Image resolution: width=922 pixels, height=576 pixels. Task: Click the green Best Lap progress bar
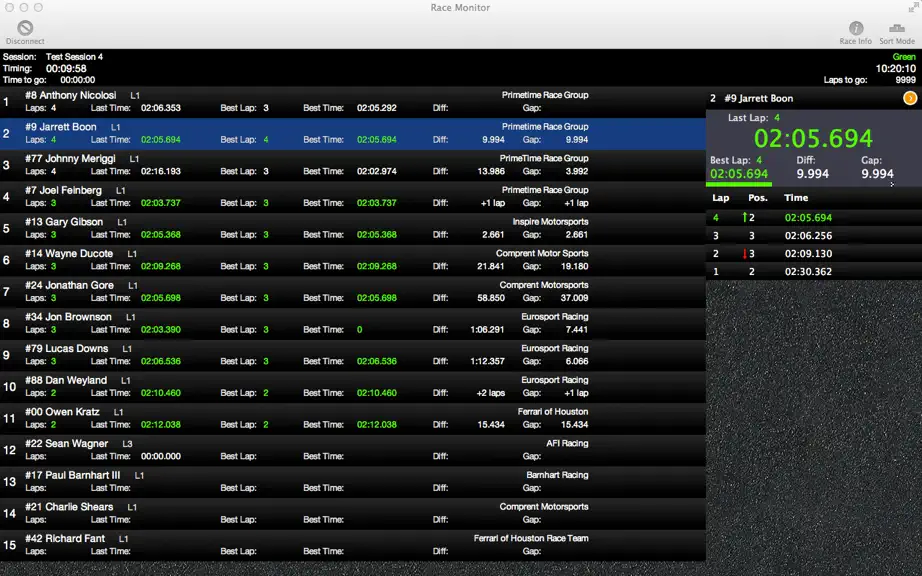click(x=739, y=184)
